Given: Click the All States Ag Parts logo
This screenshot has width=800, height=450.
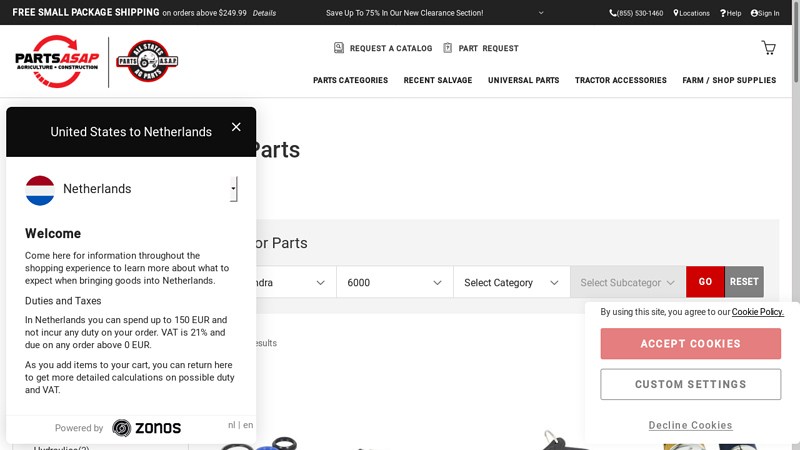Looking at the screenshot, I should [x=147, y=61].
